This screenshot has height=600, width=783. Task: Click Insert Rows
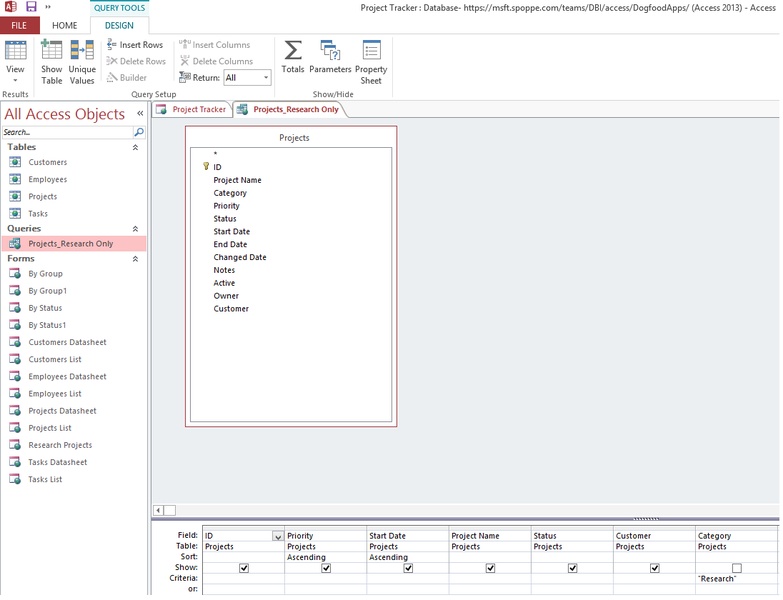pyautogui.click(x=135, y=45)
